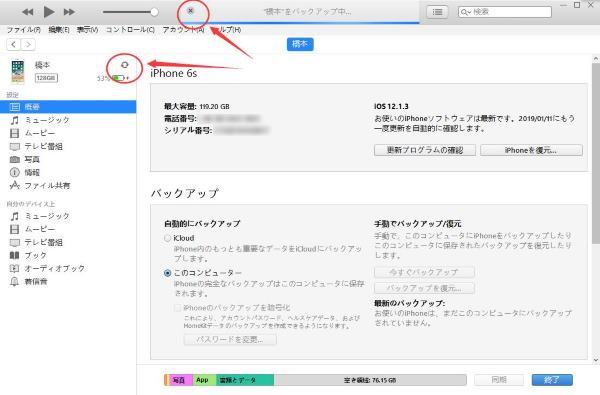Open the list view icon button

click(x=437, y=12)
